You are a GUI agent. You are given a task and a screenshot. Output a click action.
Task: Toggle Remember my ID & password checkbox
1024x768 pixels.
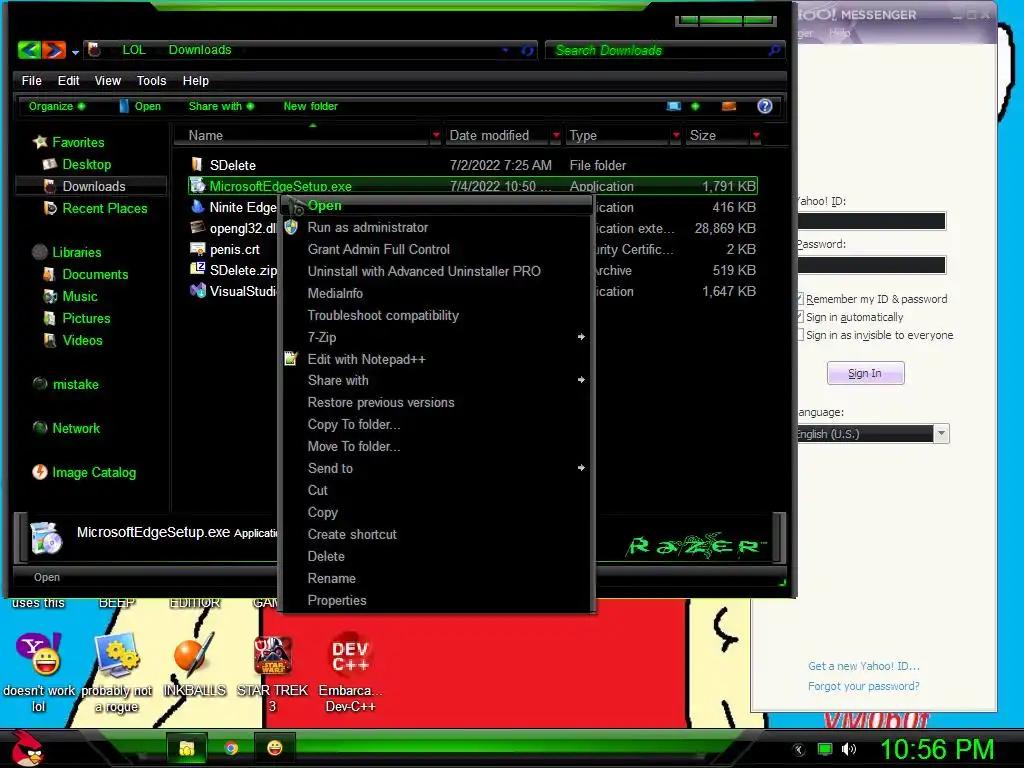pos(799,298)
